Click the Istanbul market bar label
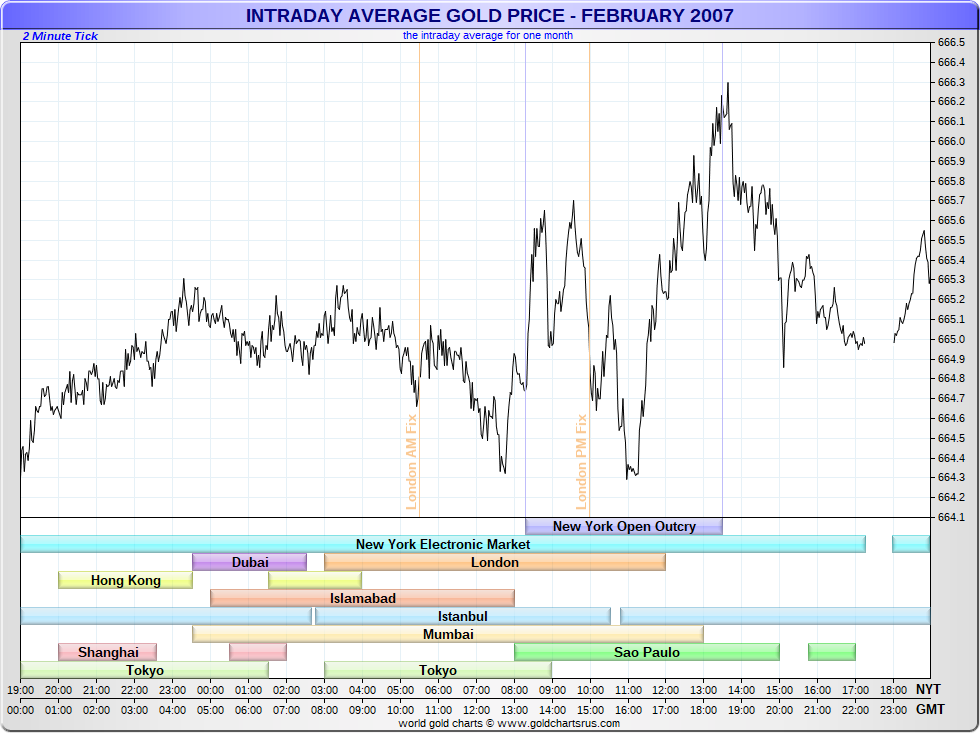 pos(462,617)
